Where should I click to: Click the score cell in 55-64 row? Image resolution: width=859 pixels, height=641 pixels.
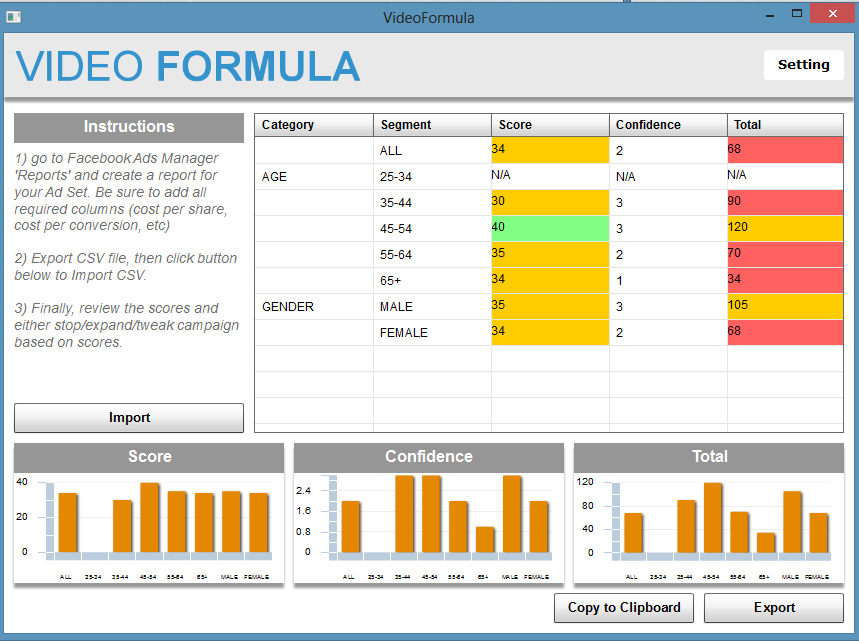coord(550,255)
